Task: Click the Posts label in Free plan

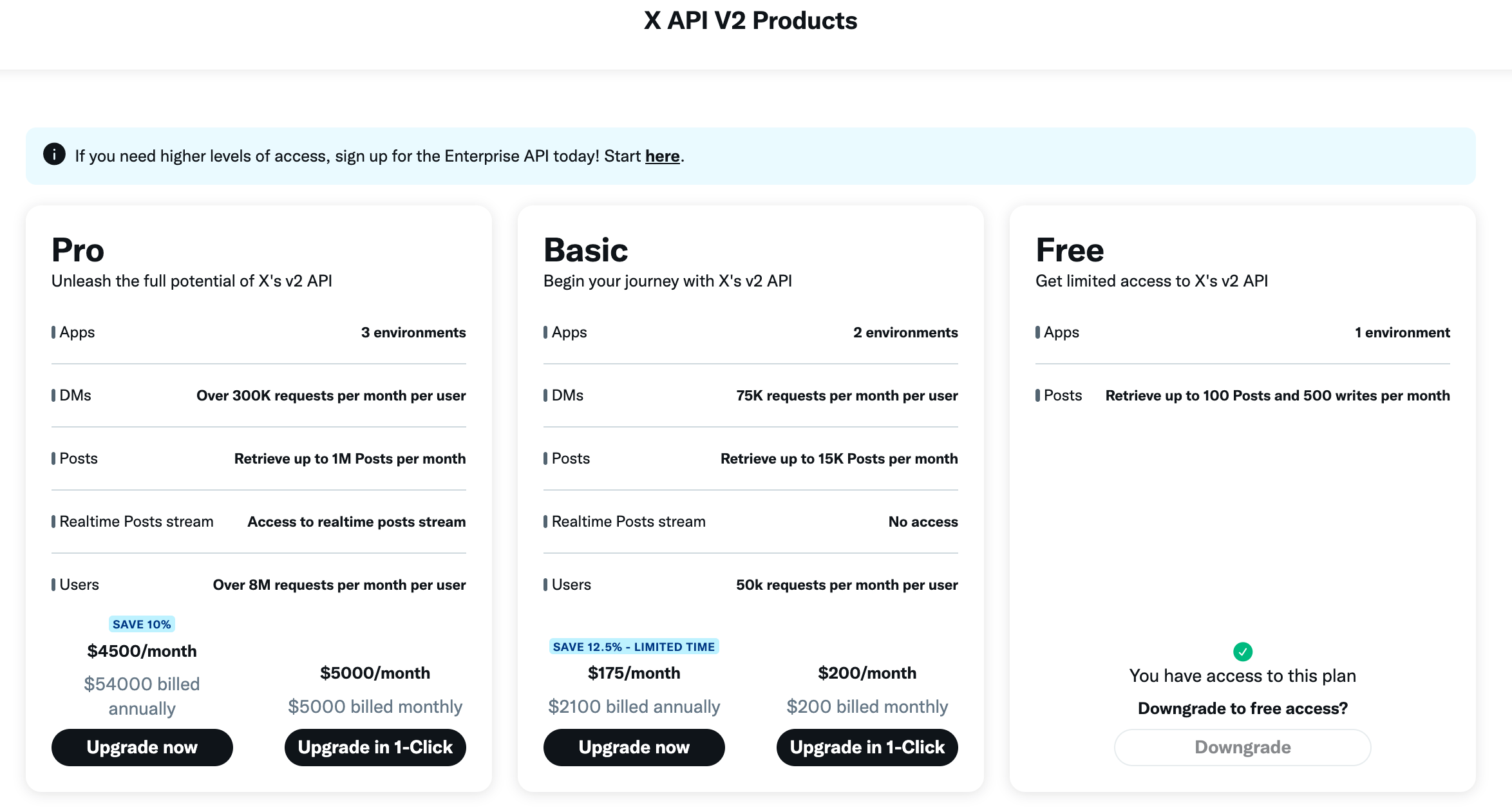Action: point(1062,395)
